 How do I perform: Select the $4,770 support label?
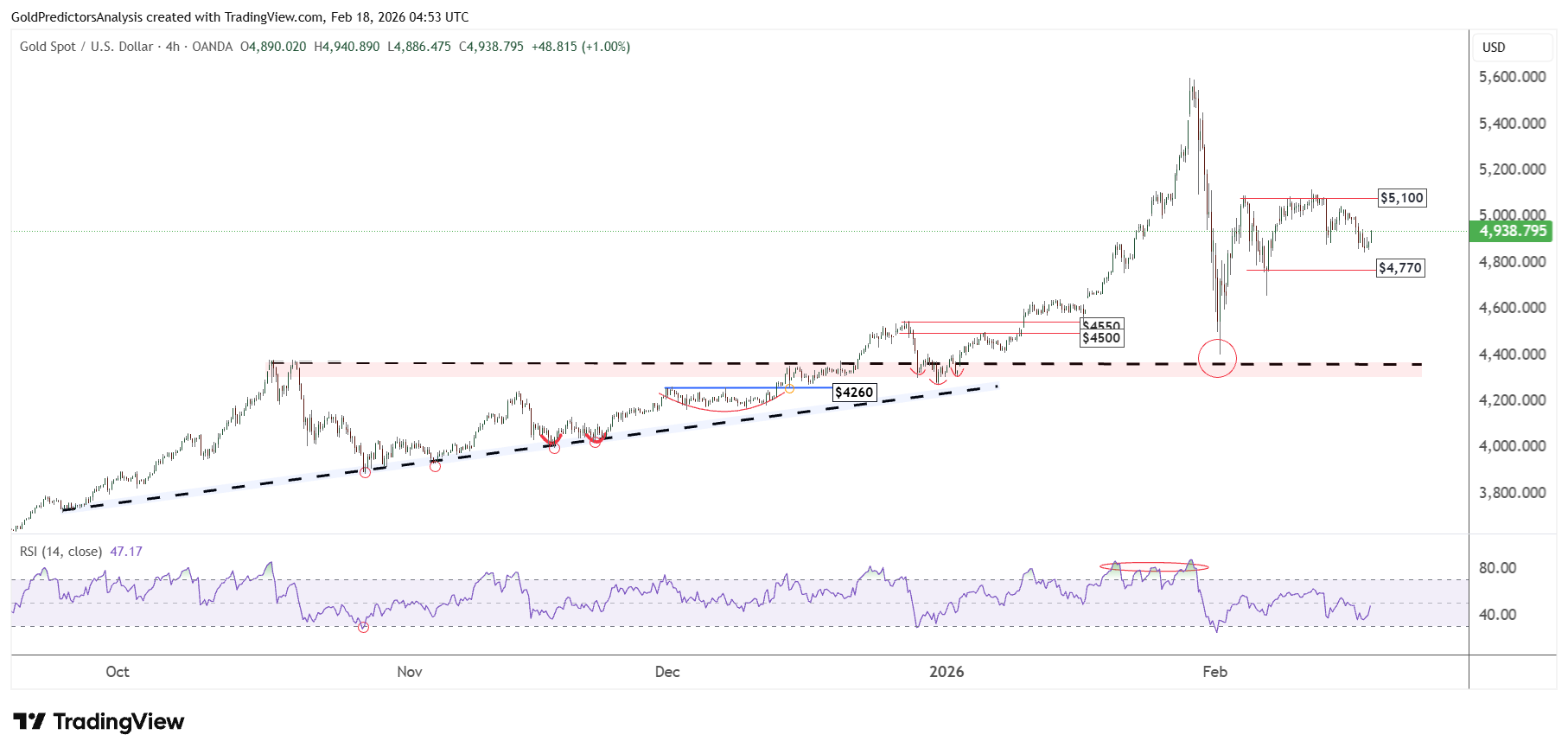pos(1400,268)
